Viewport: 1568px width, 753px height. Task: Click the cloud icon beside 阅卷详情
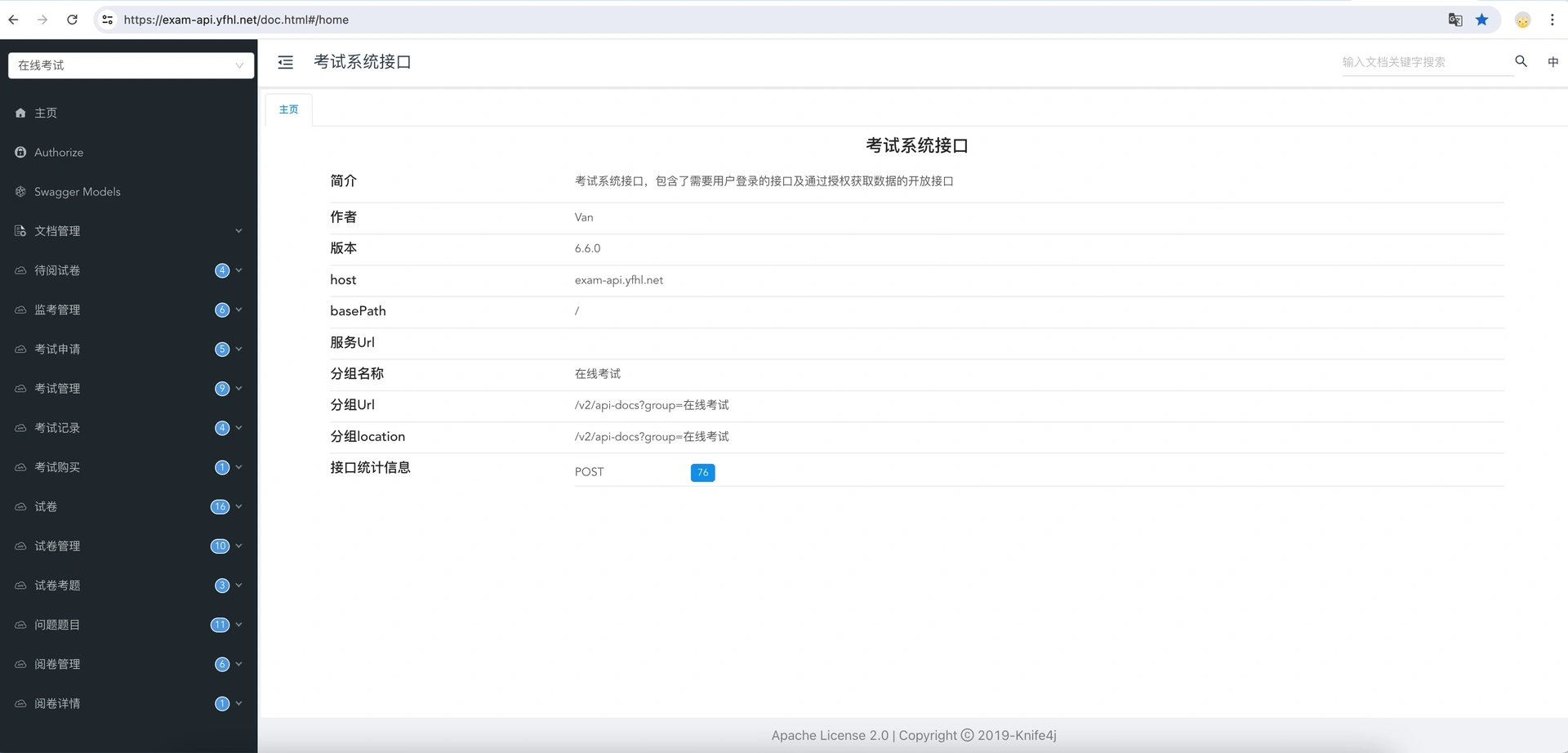20,703
